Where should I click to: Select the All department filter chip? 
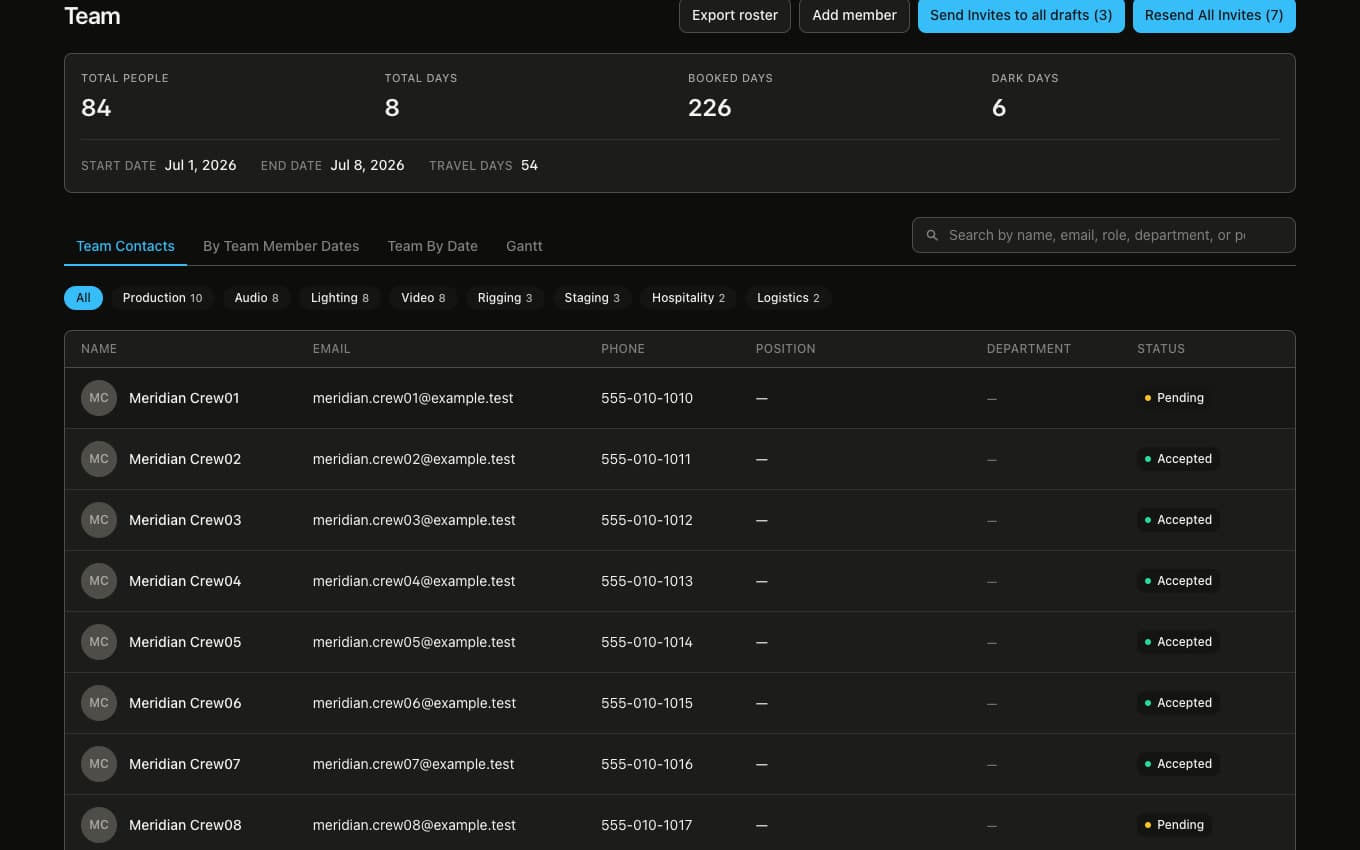tap(83, 298)
